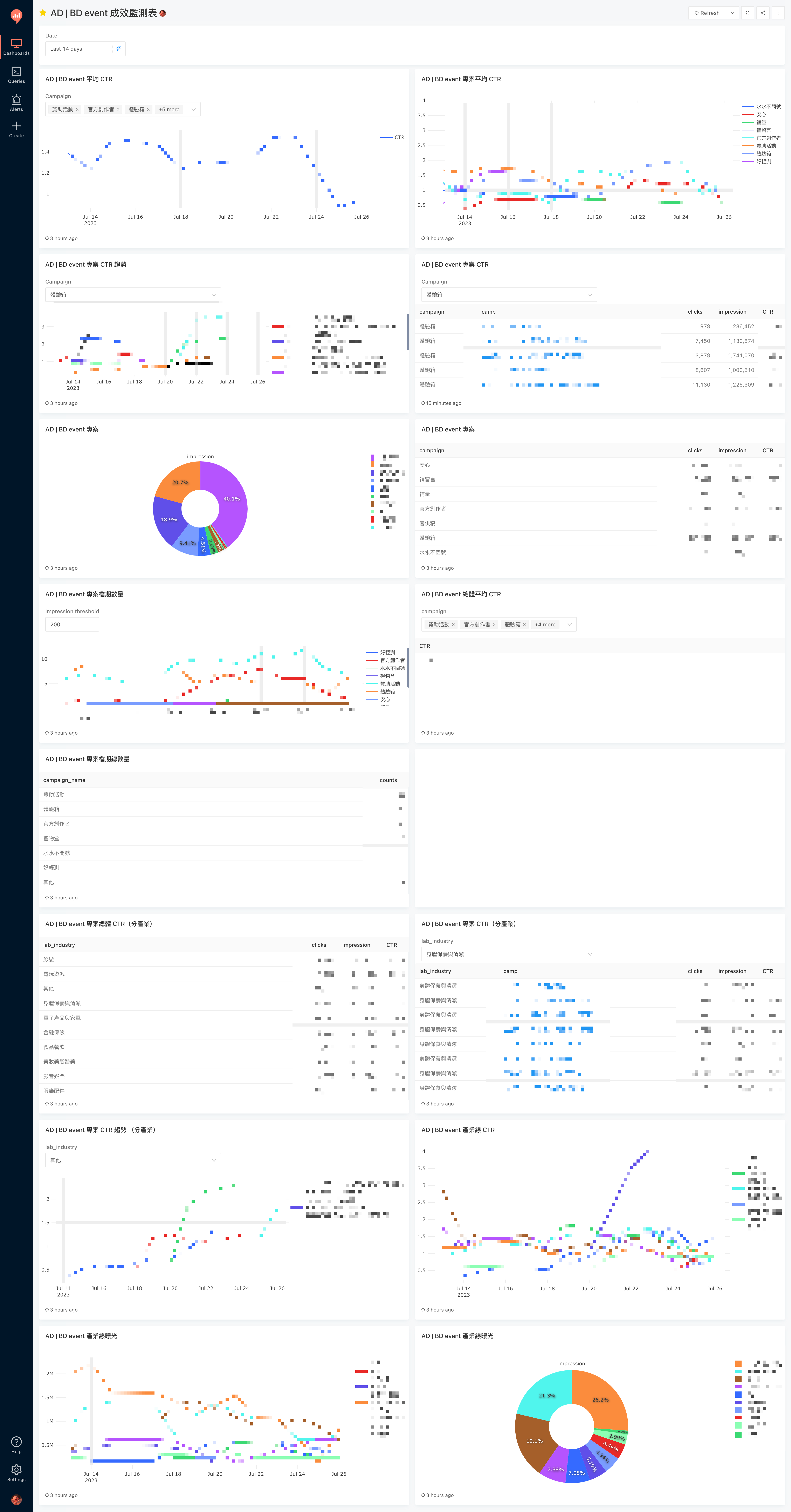Toggle 好輕測 series in 專案平均 CTR legend
Screen dimensions: 791x1512
click(756, 161)
